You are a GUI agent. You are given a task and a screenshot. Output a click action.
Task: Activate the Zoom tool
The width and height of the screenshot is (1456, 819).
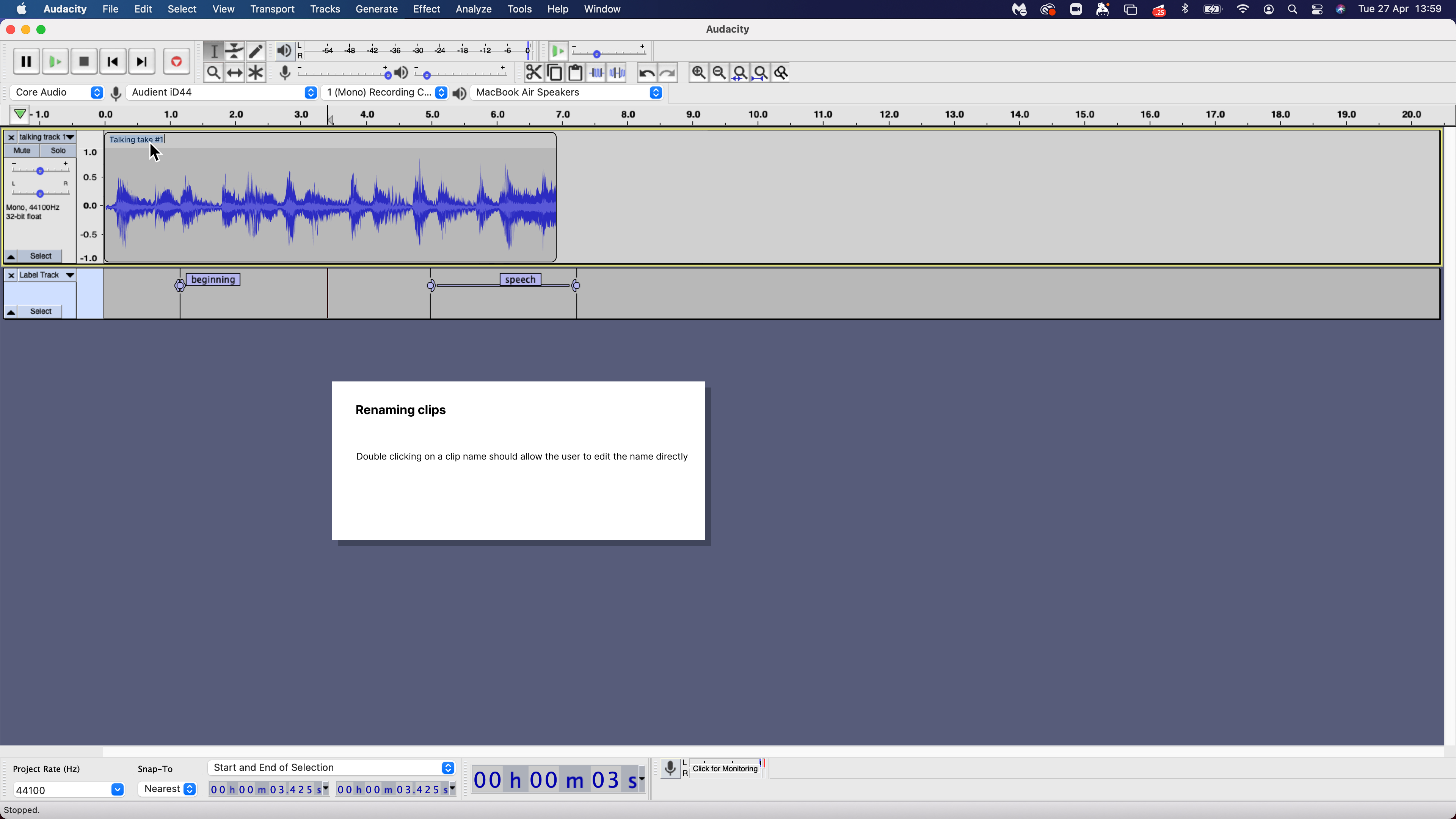point(213,72)
